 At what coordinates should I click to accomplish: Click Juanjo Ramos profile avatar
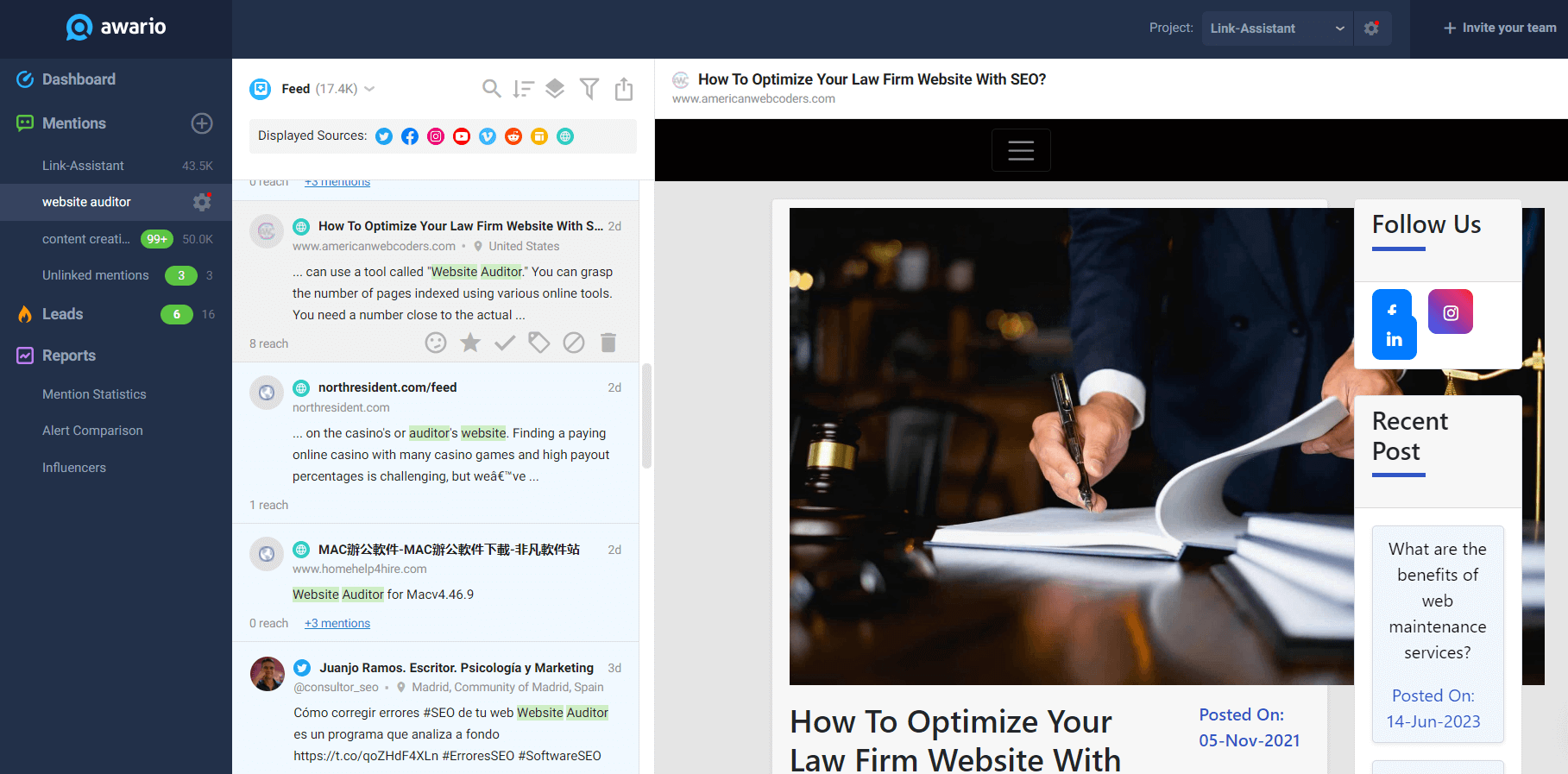tap(268, 674)
